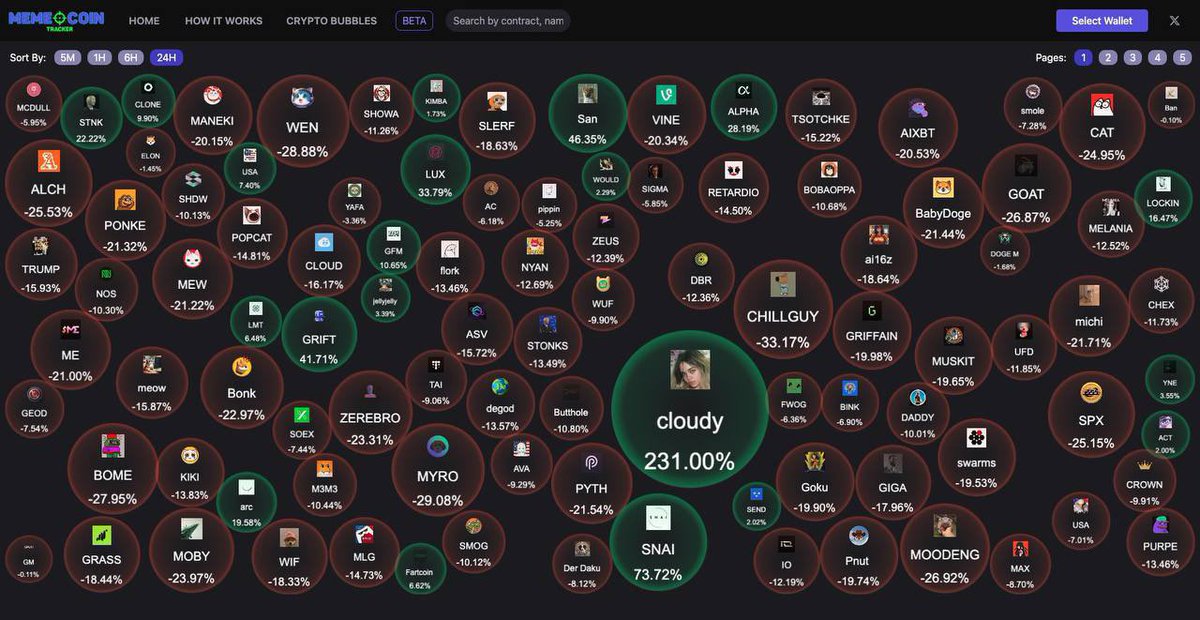
Task: Select the MEW coin icon
Action: tap(193, 259)
